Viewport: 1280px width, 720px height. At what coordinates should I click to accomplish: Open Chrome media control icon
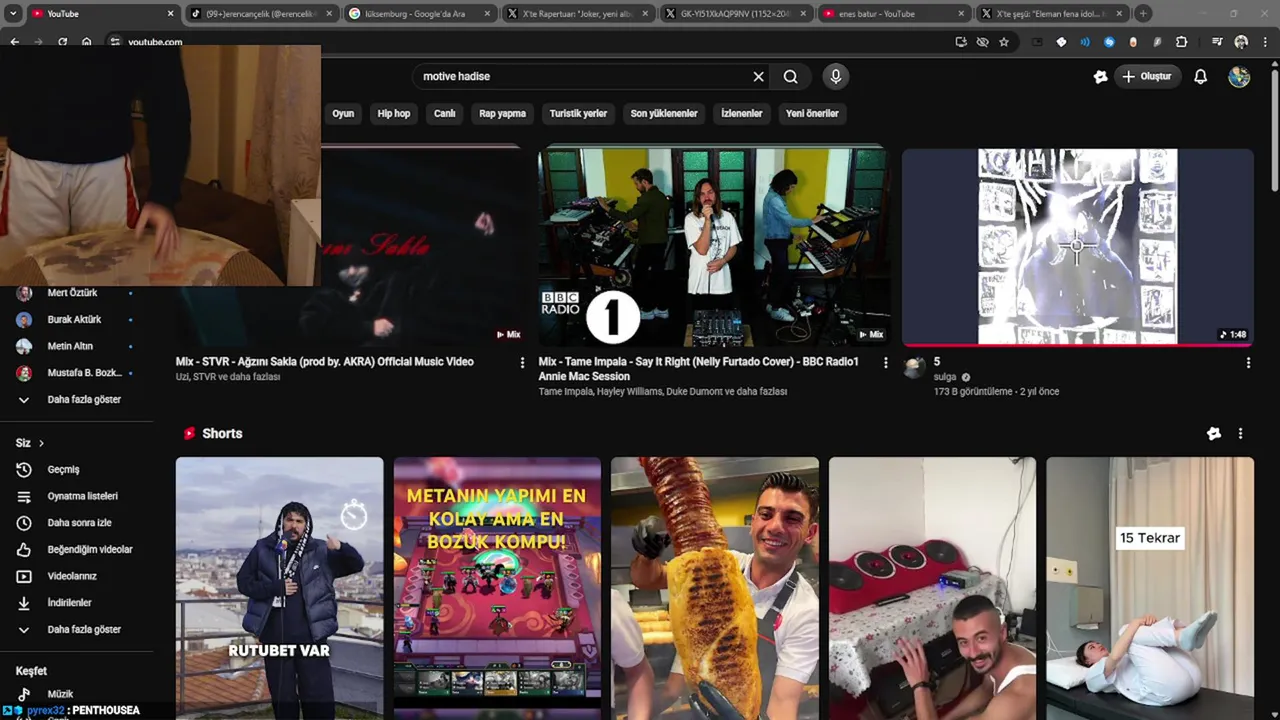coord(1217,42)
